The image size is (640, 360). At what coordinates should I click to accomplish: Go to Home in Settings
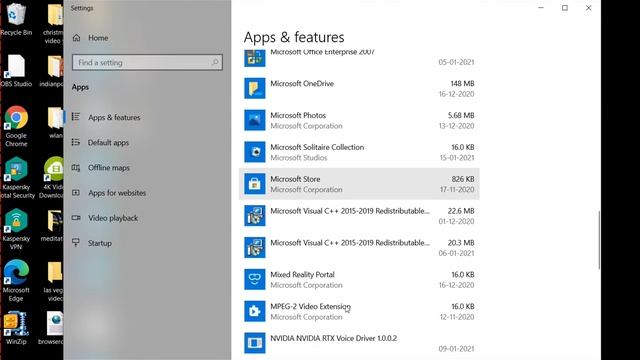click(x=98, y=38)
